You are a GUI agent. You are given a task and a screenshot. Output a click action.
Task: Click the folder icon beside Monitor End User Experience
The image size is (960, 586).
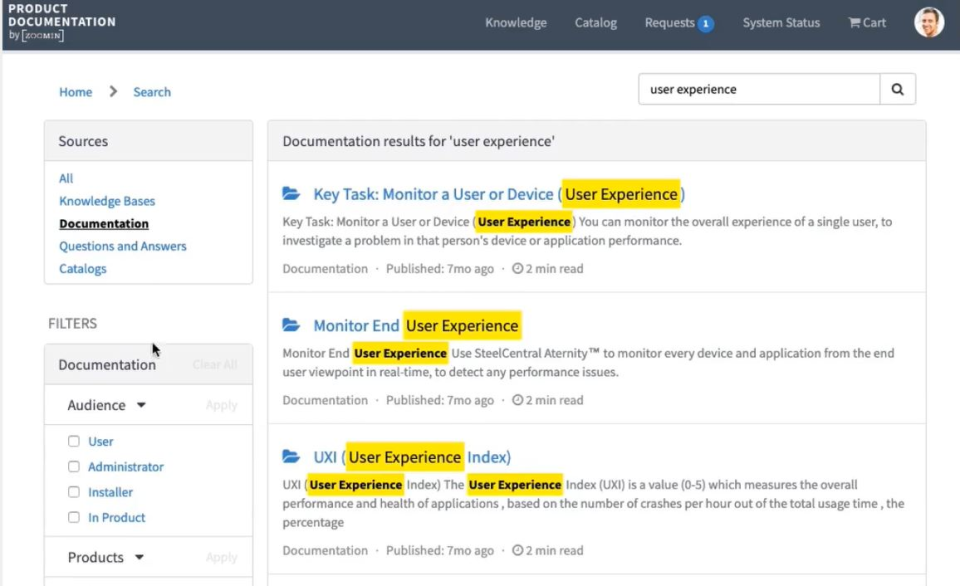click(293, 325)
